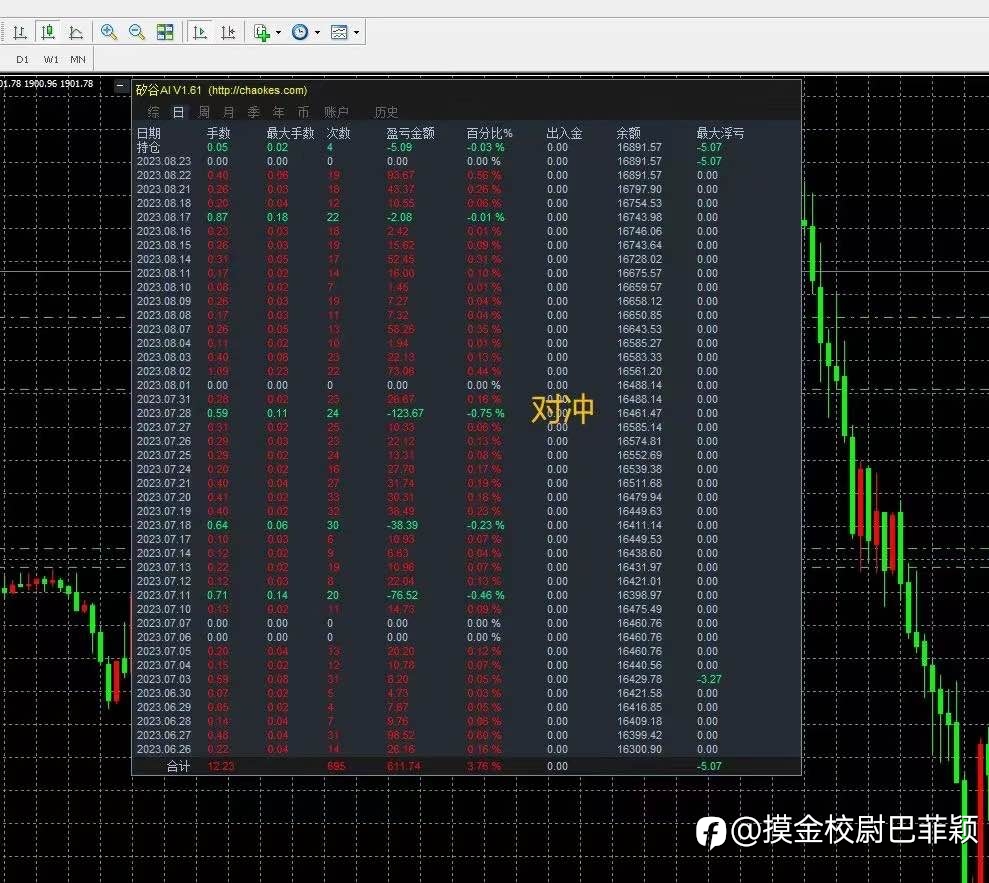
Task: Open the http://chaokes.com link
Action: pos(258,90)
